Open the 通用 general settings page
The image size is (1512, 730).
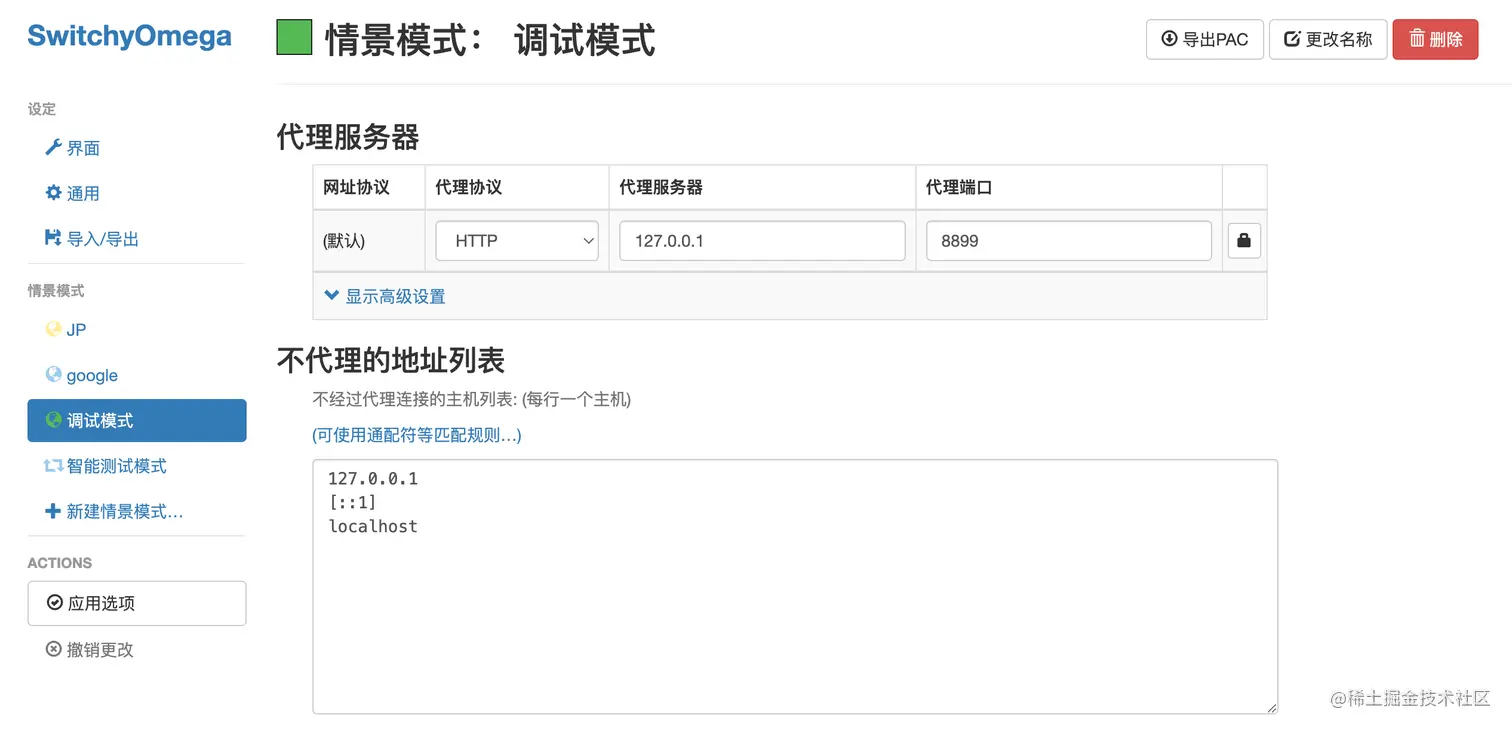point(83,193)
